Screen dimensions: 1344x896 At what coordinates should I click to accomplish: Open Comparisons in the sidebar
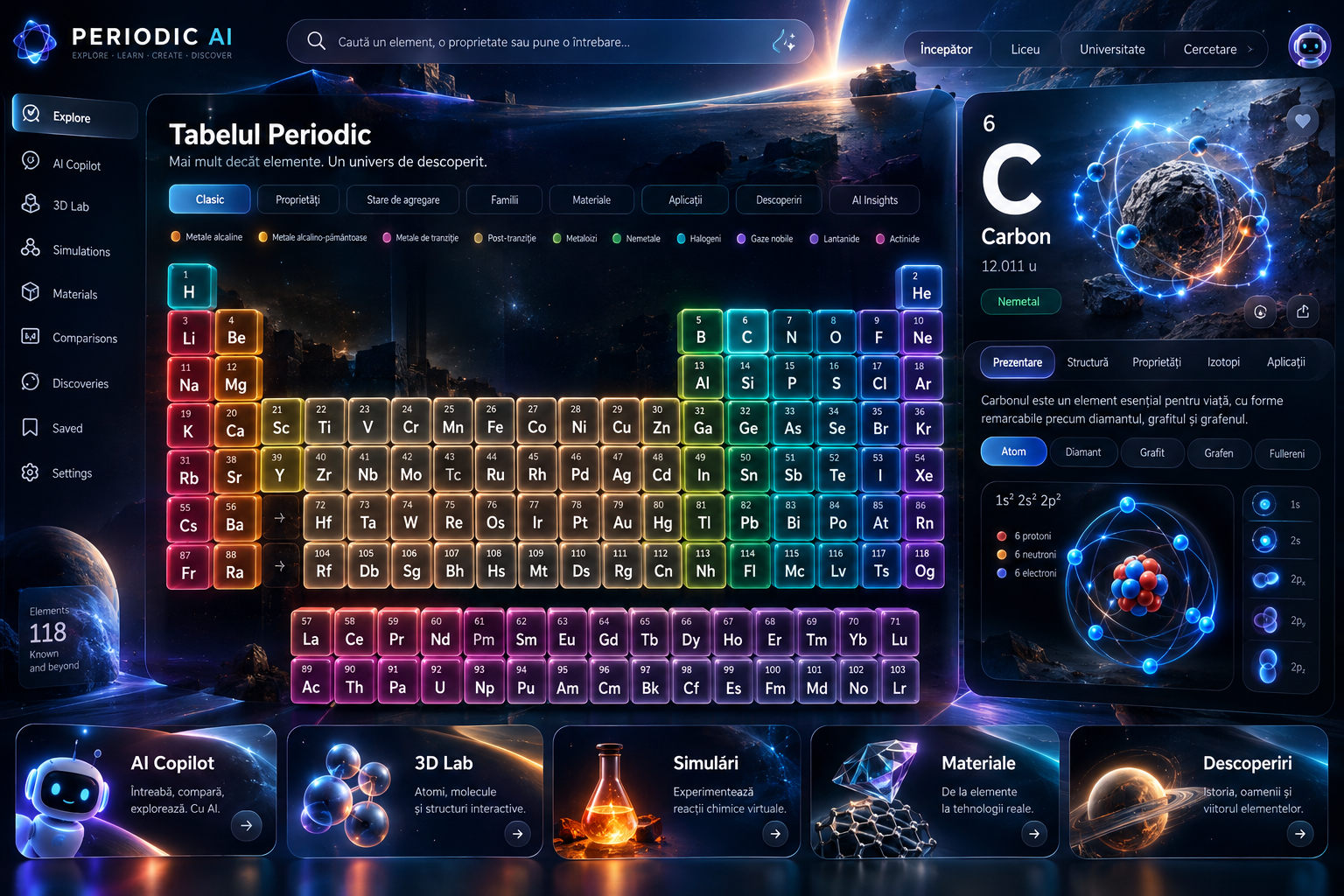pyautogui.click(x=69, y=338)
